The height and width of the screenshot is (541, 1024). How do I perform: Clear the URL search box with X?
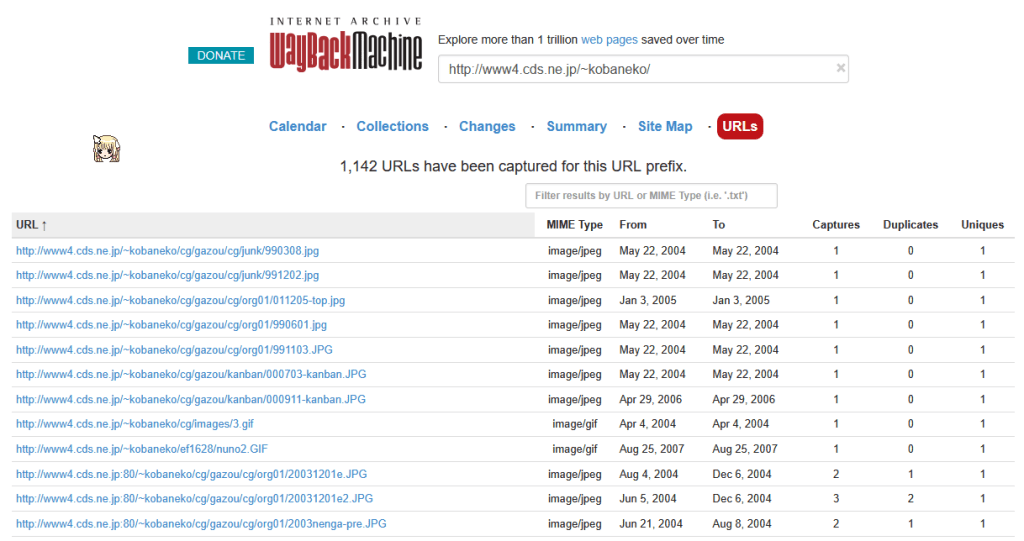click(840, 69)
